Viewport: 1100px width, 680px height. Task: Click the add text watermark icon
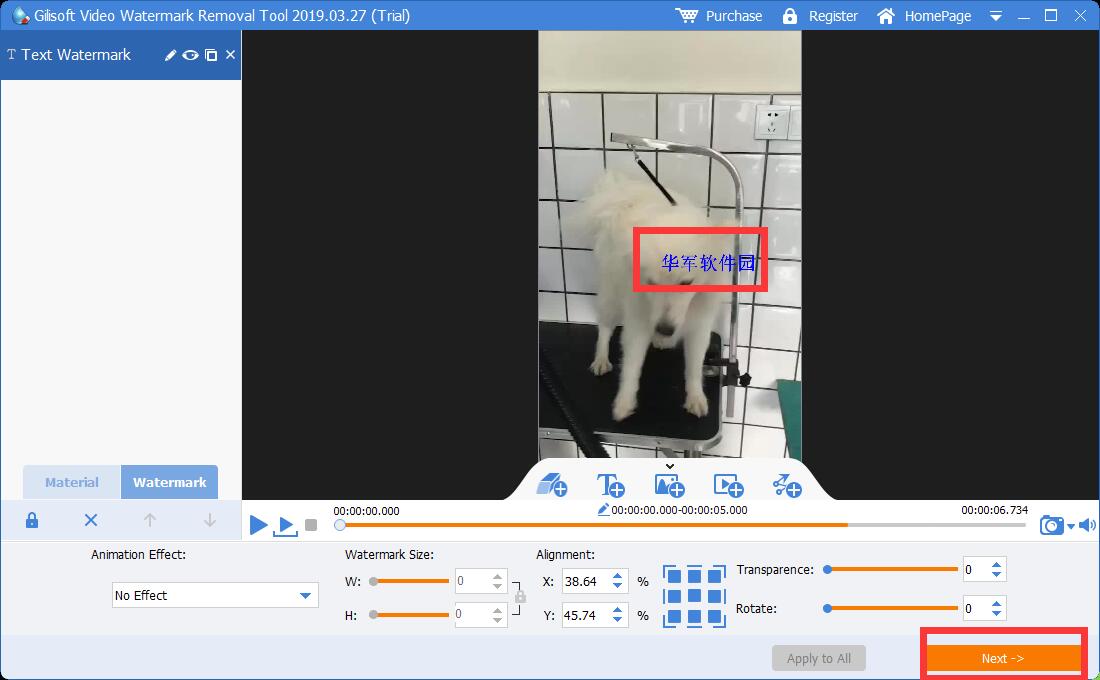(x=610, y=485)
